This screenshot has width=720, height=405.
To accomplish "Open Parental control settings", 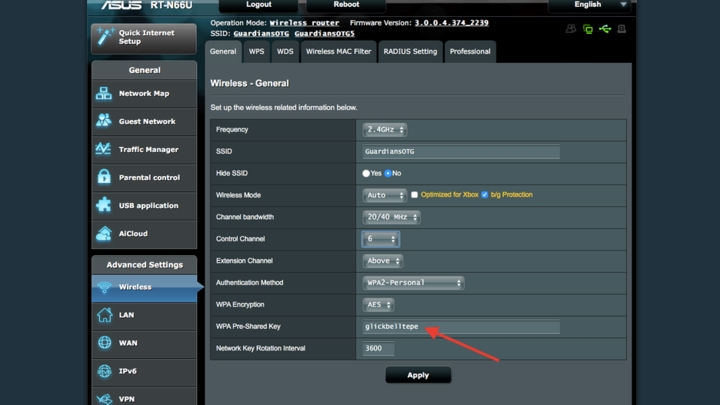I will coord(144,178).
